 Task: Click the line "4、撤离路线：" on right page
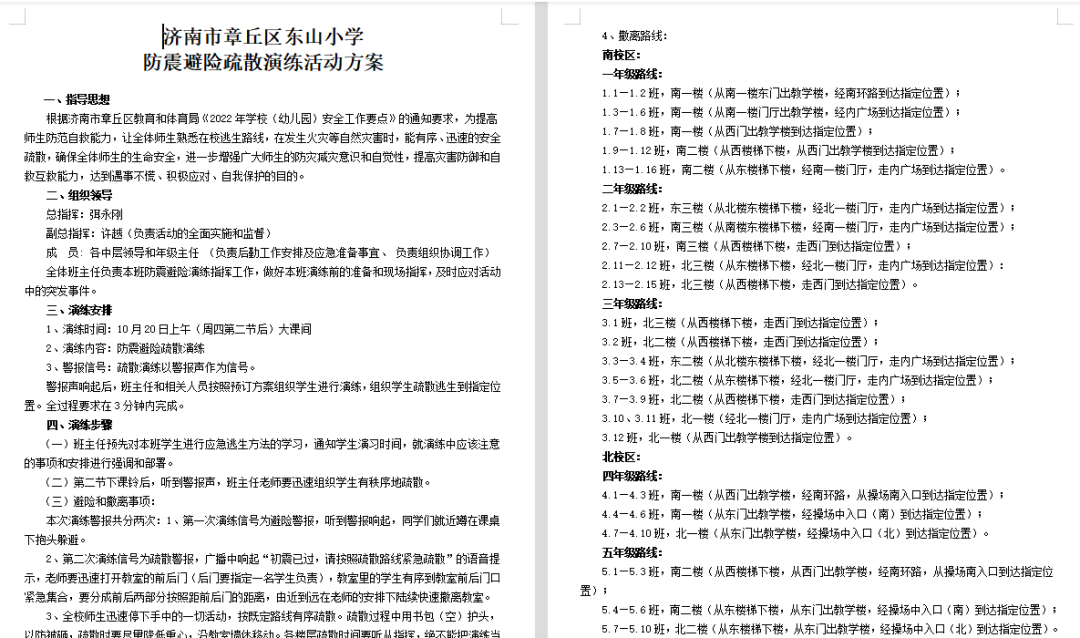(634, 36)
